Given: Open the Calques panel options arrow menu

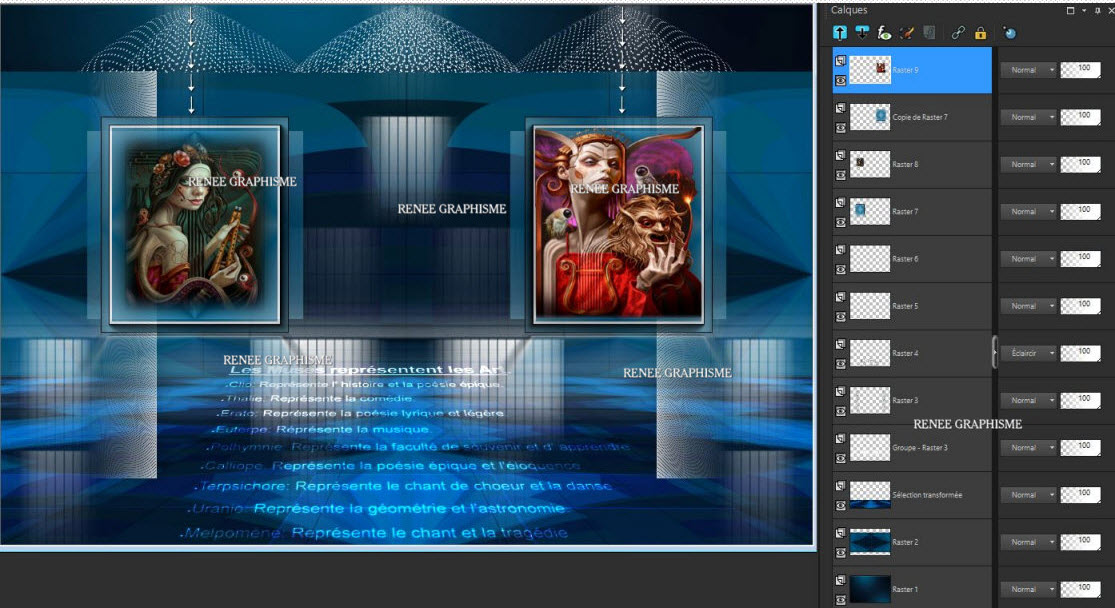Looking at the screenshot, I should tap(1084, 11).
